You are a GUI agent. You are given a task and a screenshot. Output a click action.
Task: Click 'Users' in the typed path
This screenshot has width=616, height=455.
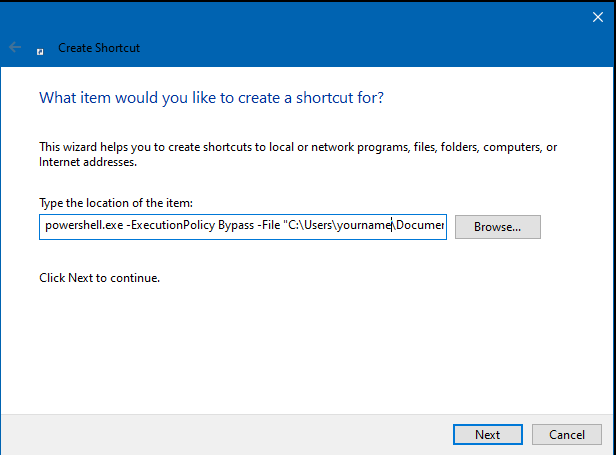pyautogui.click(x=319, y=225)
